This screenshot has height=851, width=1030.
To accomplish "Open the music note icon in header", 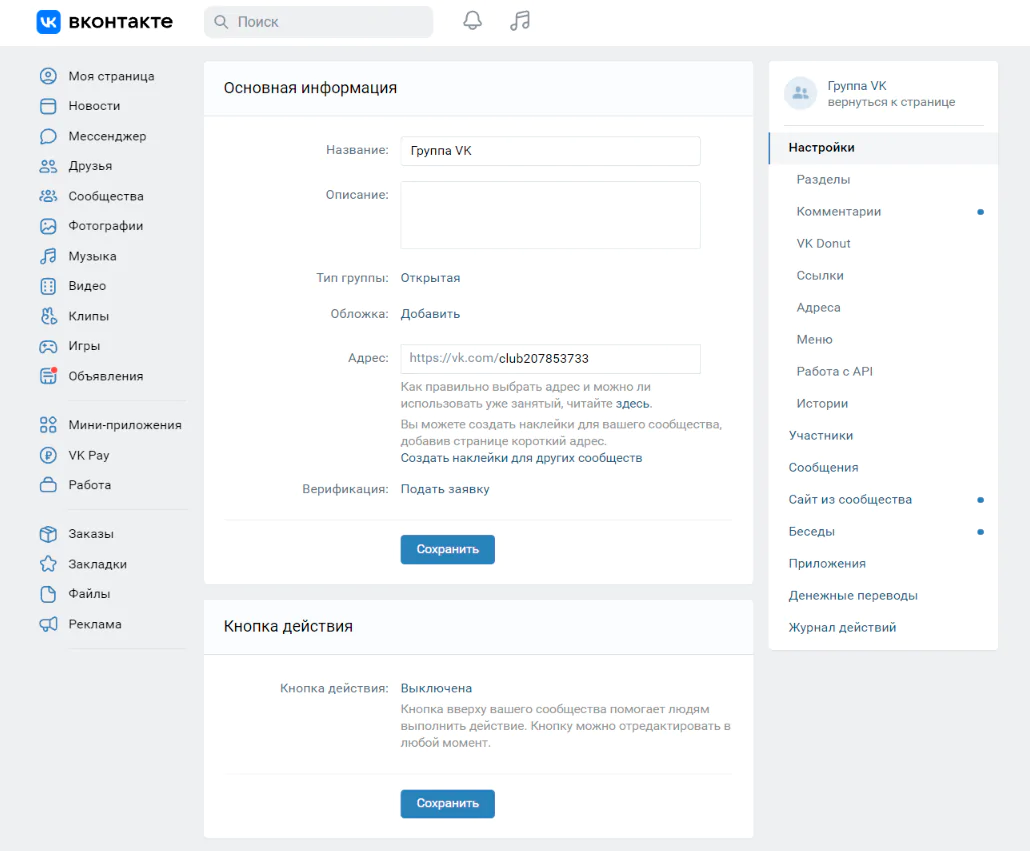I will click(519, 21).
